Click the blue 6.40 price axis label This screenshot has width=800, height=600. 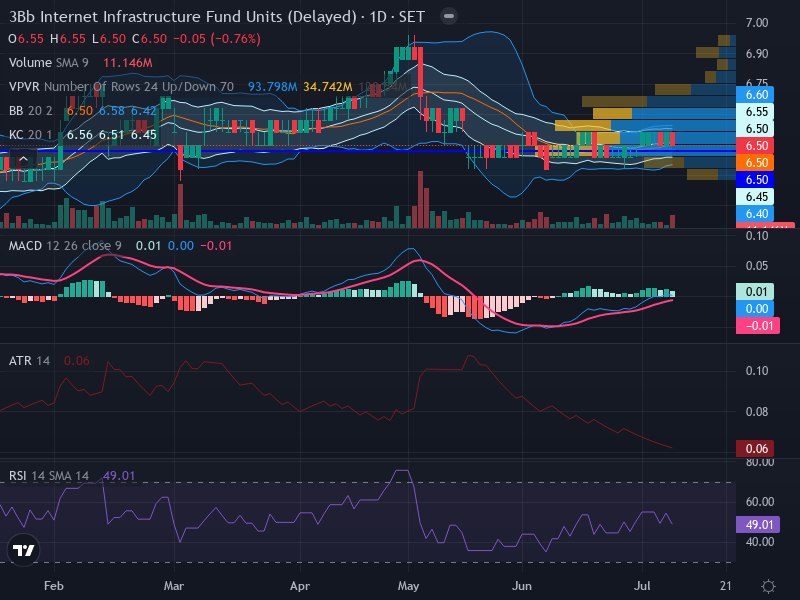755,213
